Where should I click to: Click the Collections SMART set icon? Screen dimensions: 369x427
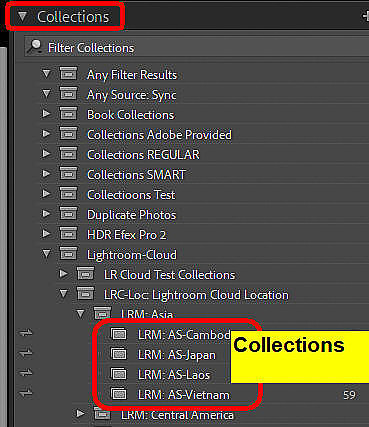68,174
